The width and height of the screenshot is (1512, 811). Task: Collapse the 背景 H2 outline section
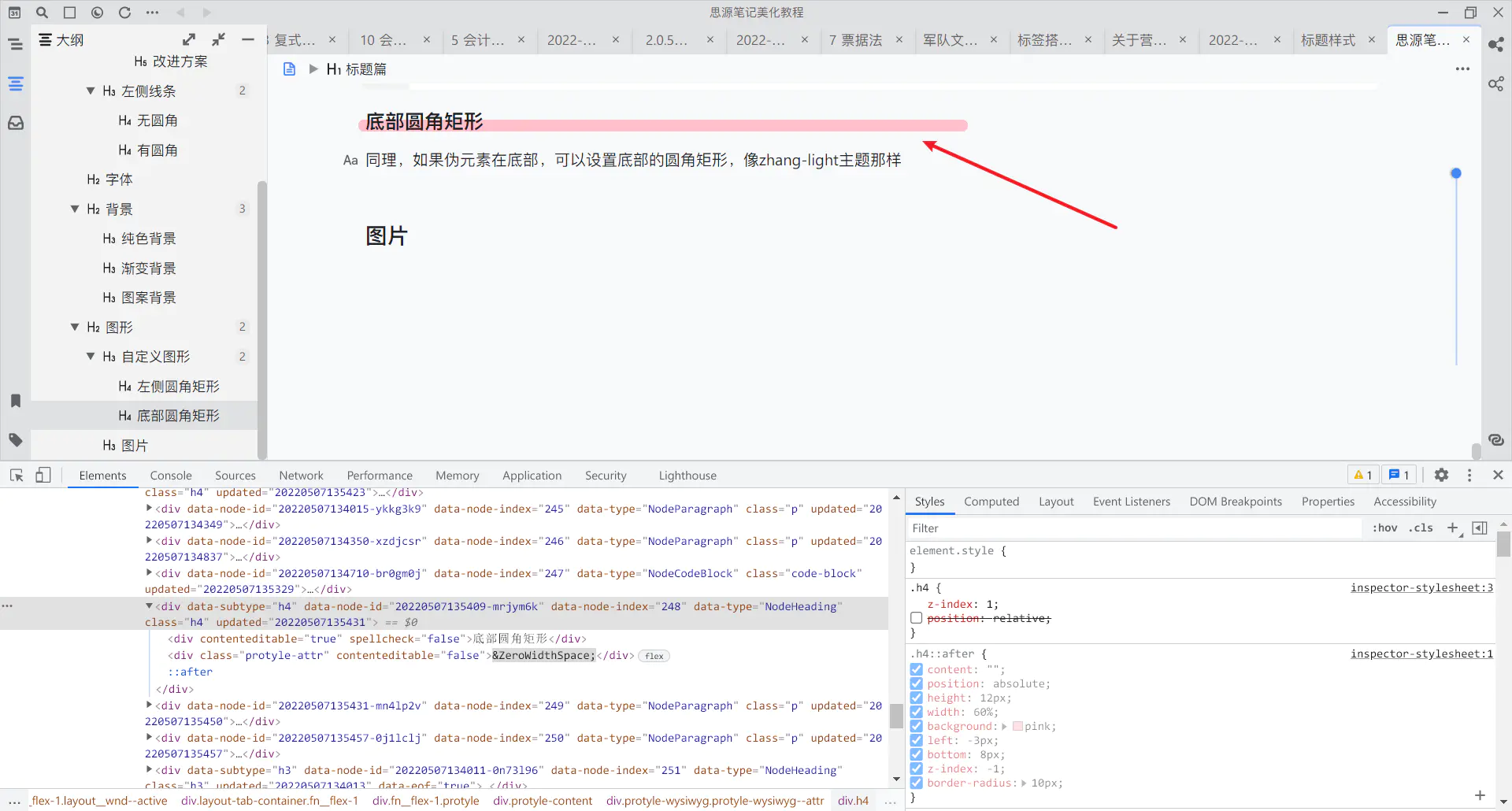75,209
